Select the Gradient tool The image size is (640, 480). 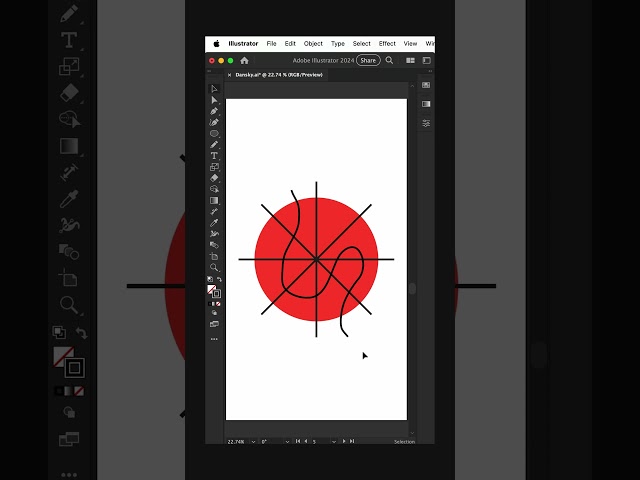[214, 200]
